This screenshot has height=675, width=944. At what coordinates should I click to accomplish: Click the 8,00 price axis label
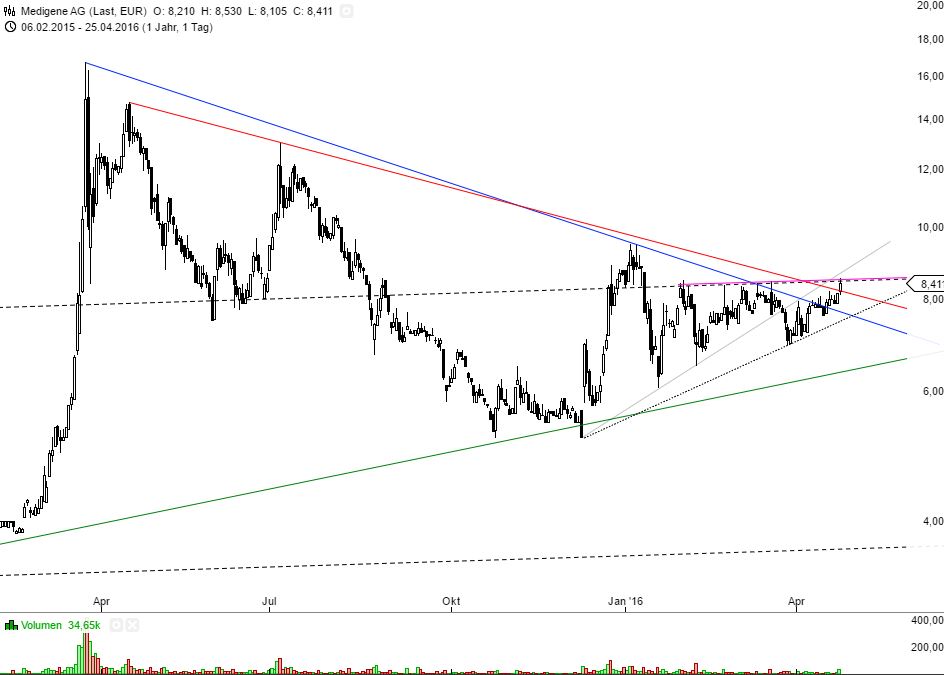pos(932,297)
